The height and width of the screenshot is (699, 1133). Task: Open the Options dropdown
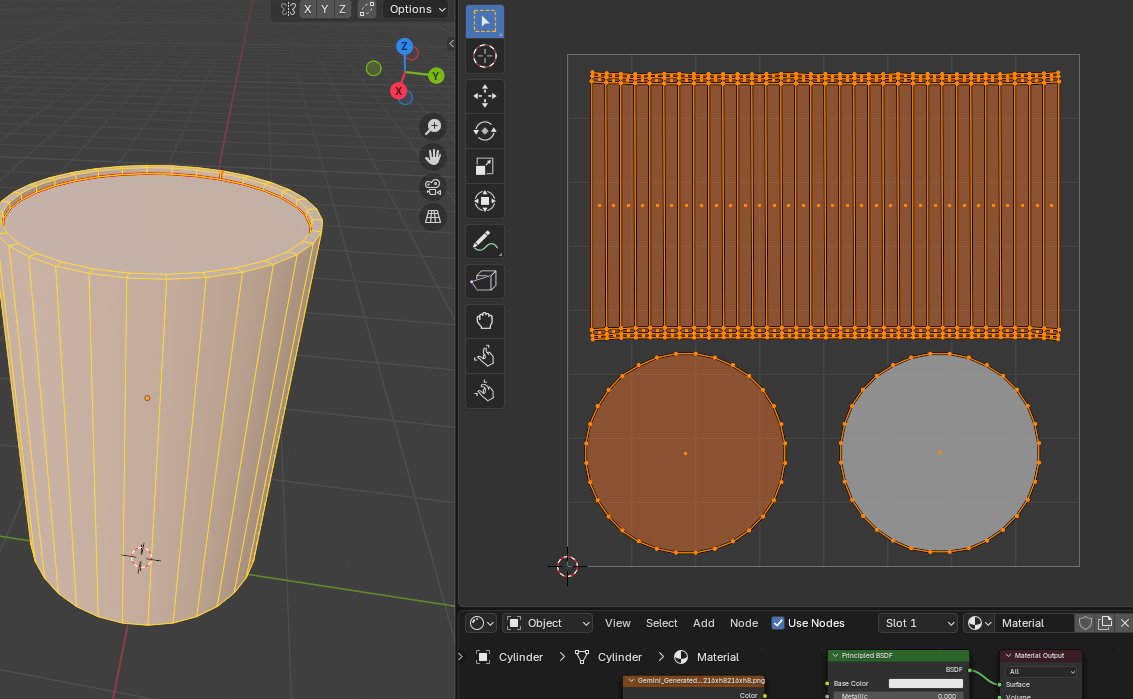tap(417, 9)
